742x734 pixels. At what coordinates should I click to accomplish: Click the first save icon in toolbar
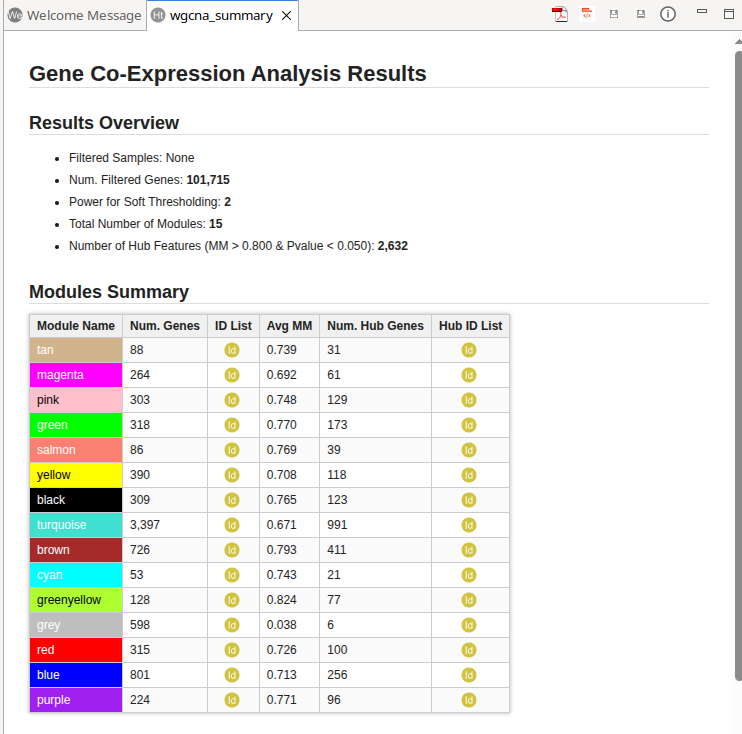pos(614,14)
